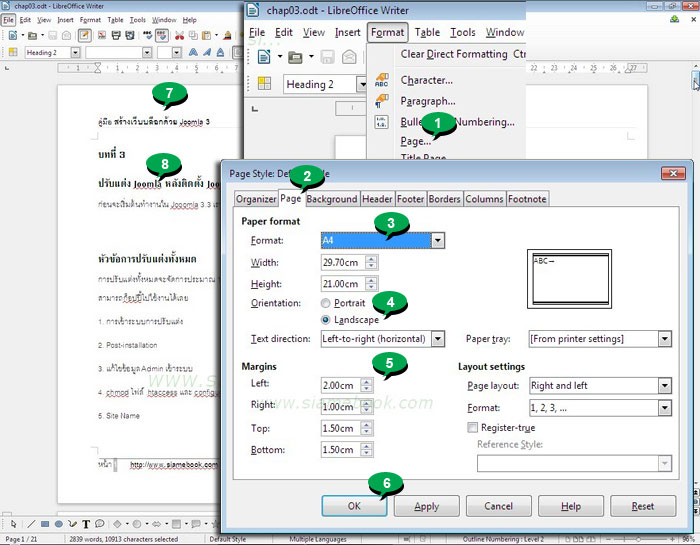
Task: Click Page Preview icon in small toolbar
Action: (x=130, y=35)
